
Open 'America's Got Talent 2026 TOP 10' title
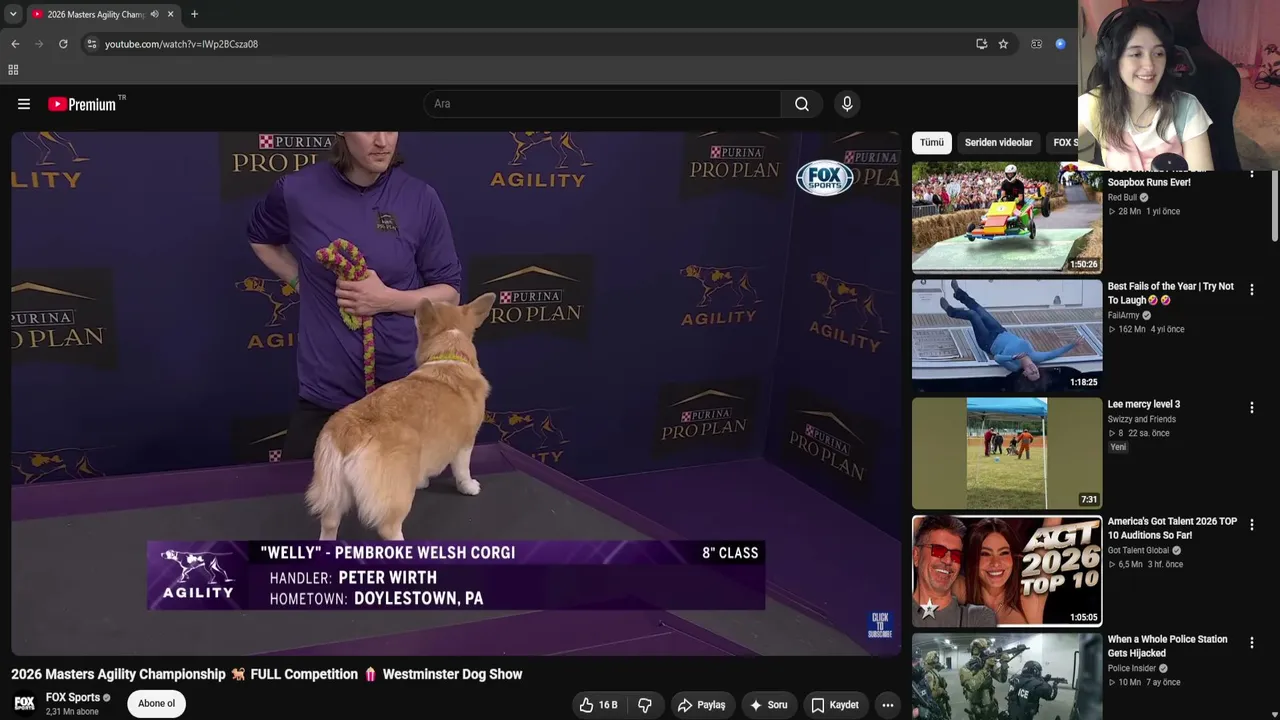point(1172,528)
